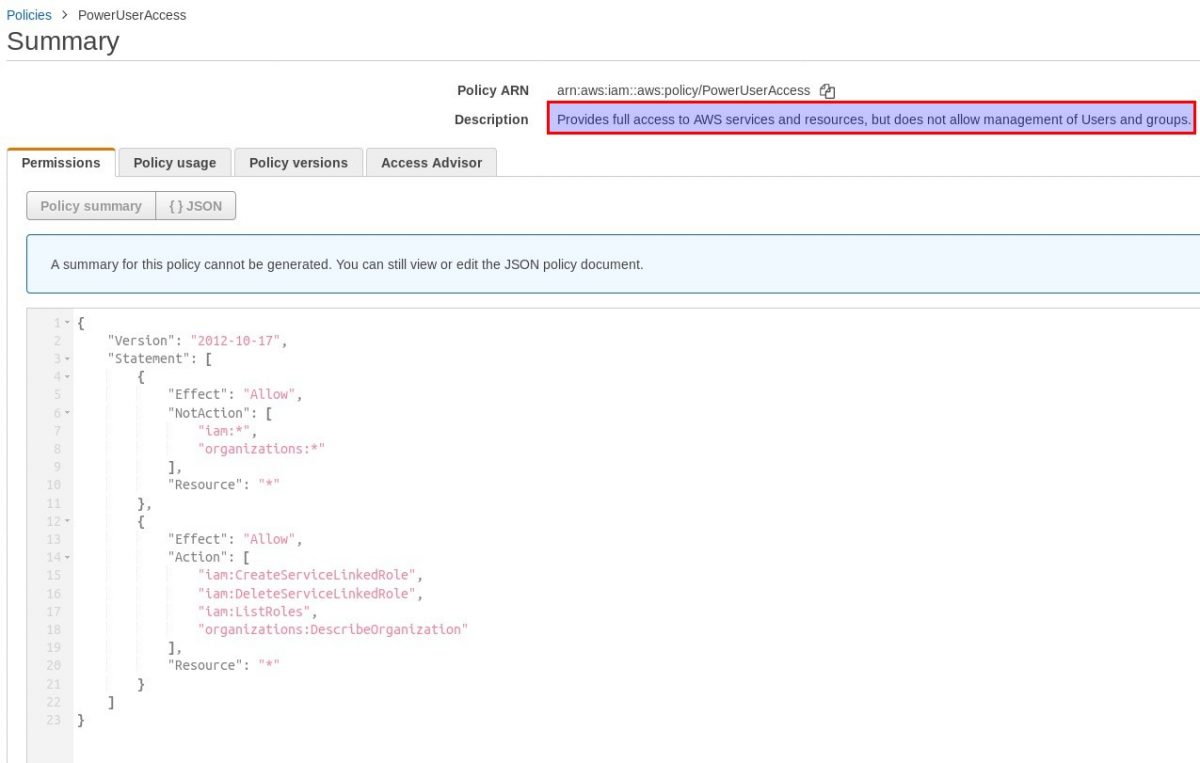Collapse the Statement array fold arrow on line 3

pos(68,359)
